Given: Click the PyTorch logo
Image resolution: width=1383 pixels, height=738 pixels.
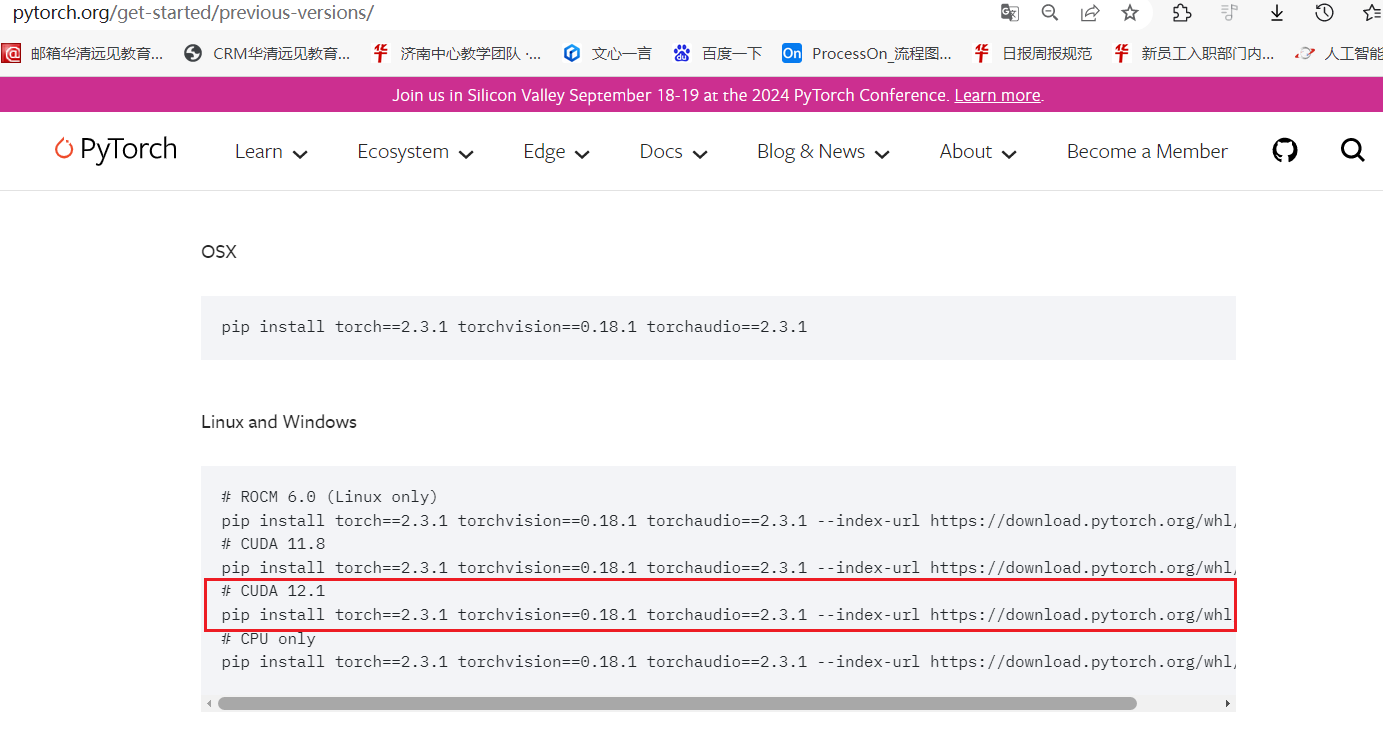Looking at the screenshot, I should [116, 150].
